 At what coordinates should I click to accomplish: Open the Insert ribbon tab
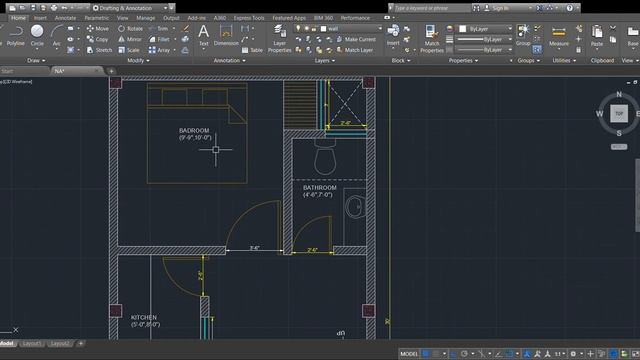click(x=40, y=18)
